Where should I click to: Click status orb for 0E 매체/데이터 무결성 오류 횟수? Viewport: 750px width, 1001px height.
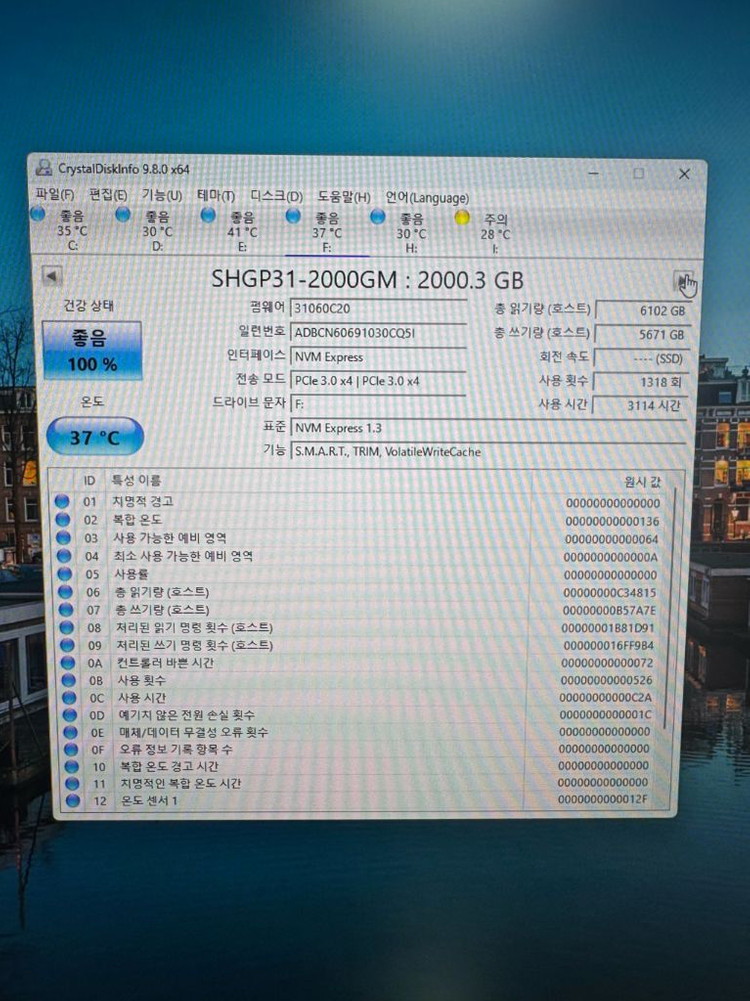click(71, 732)
